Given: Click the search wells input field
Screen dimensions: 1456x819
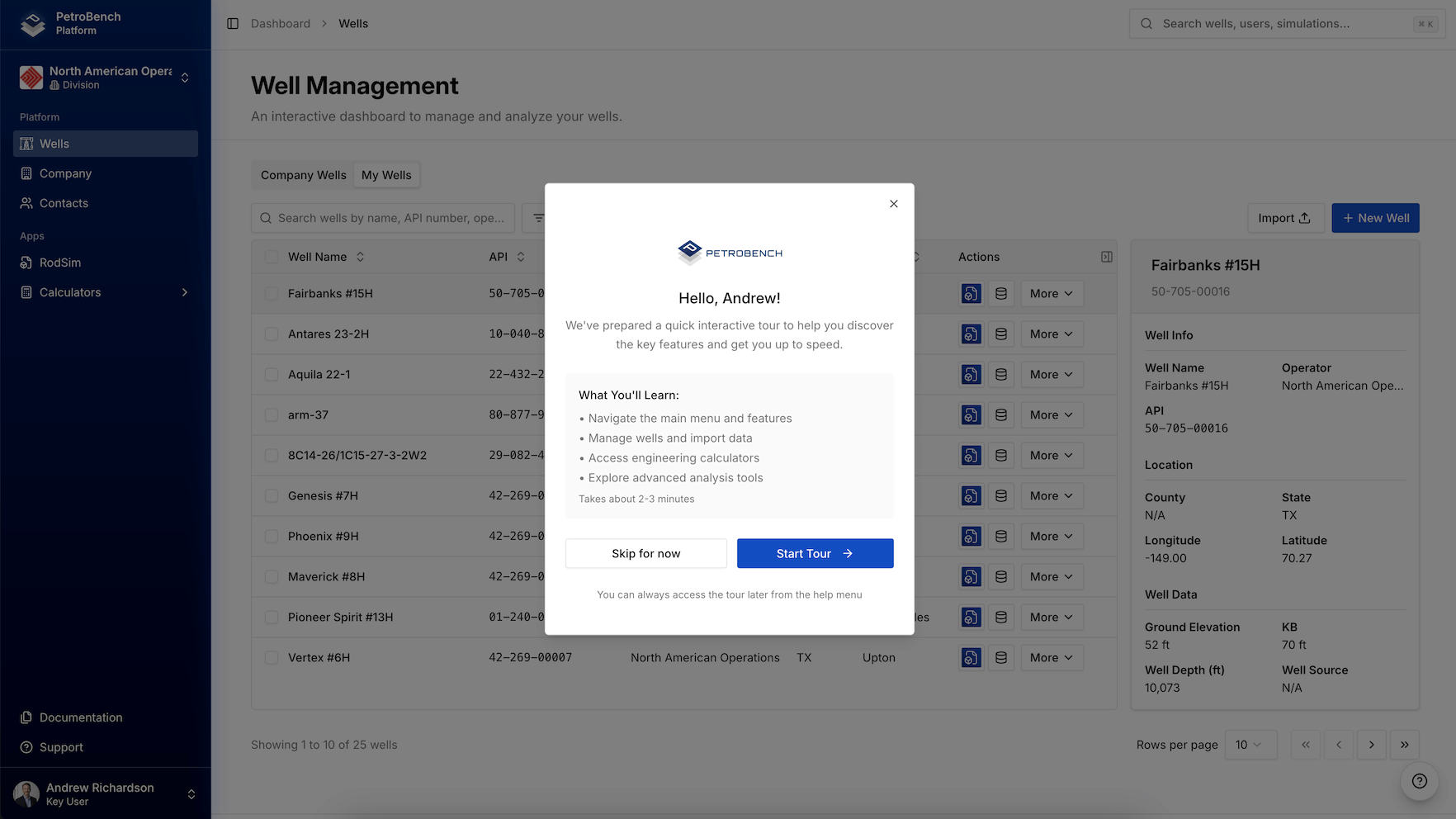Looking at the screenshot, I should (382, 218).
